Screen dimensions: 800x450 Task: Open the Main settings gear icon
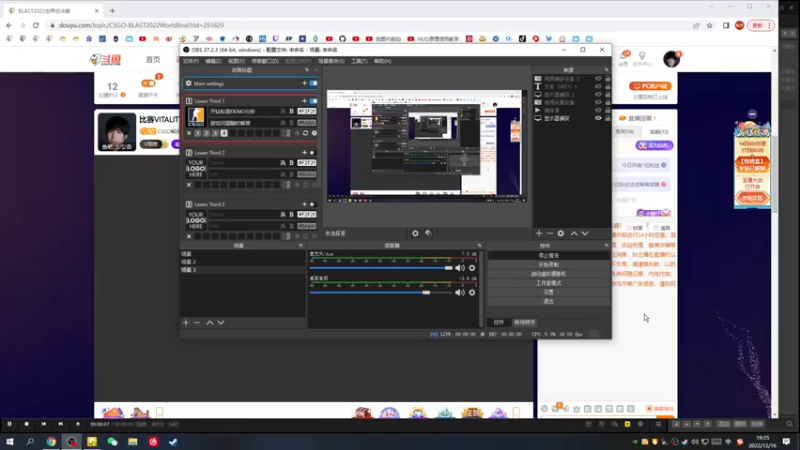(189, 83)
